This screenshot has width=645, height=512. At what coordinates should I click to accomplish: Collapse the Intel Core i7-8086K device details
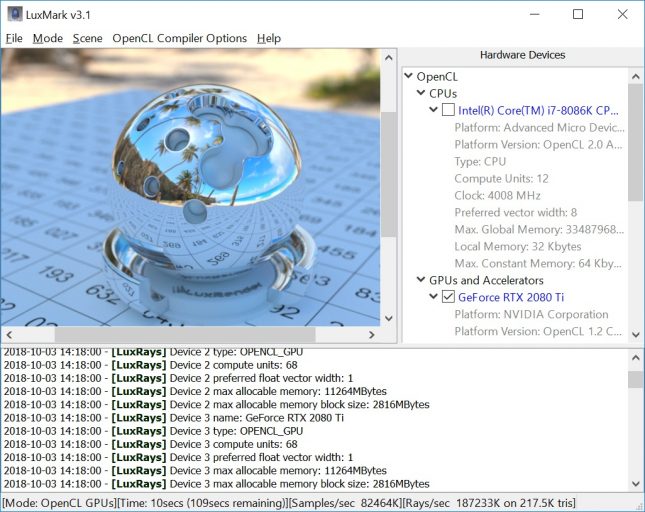coord(433,109)
